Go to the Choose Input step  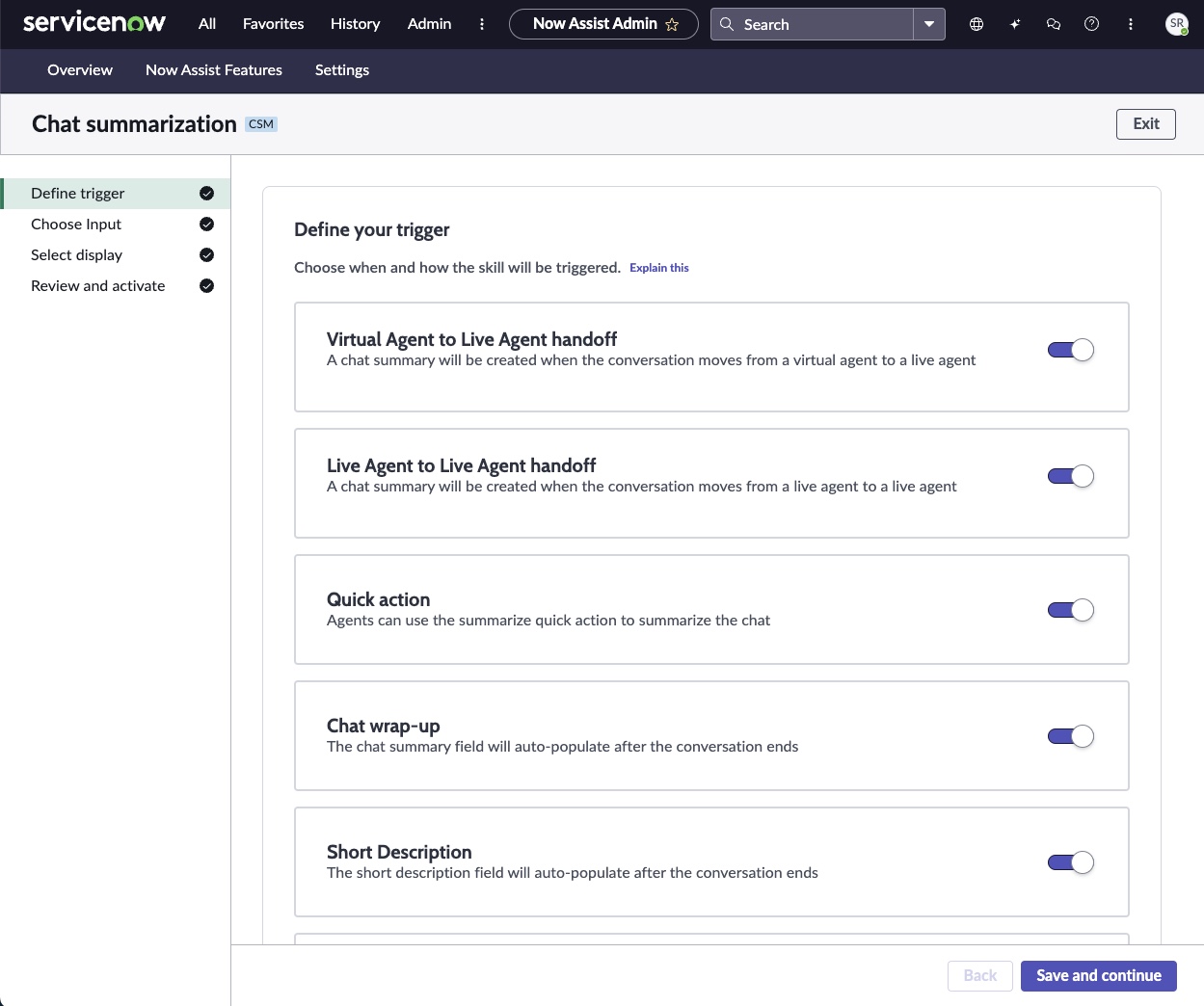(116, 225)
